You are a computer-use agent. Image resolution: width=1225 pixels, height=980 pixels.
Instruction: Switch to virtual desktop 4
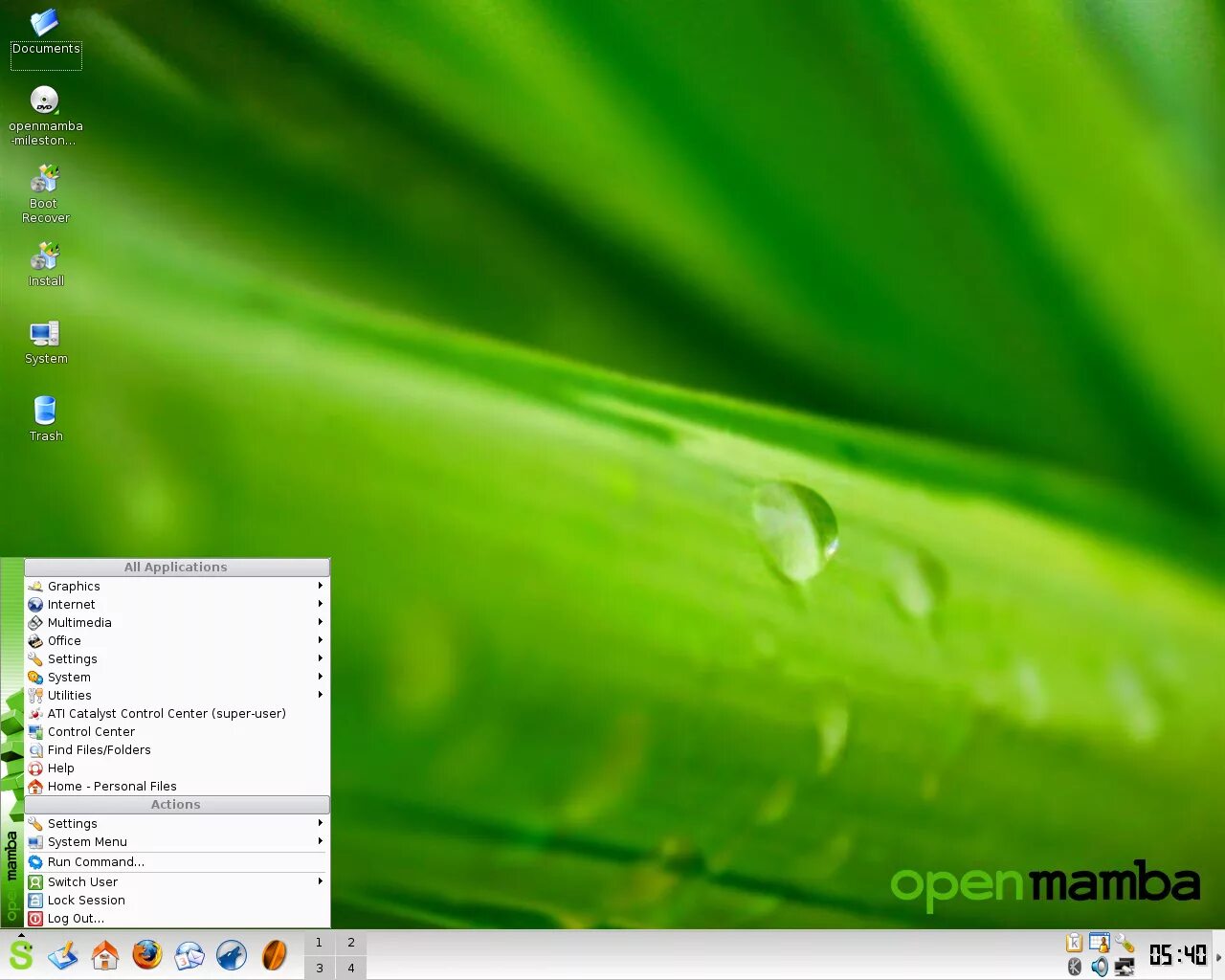pos(351,968)
